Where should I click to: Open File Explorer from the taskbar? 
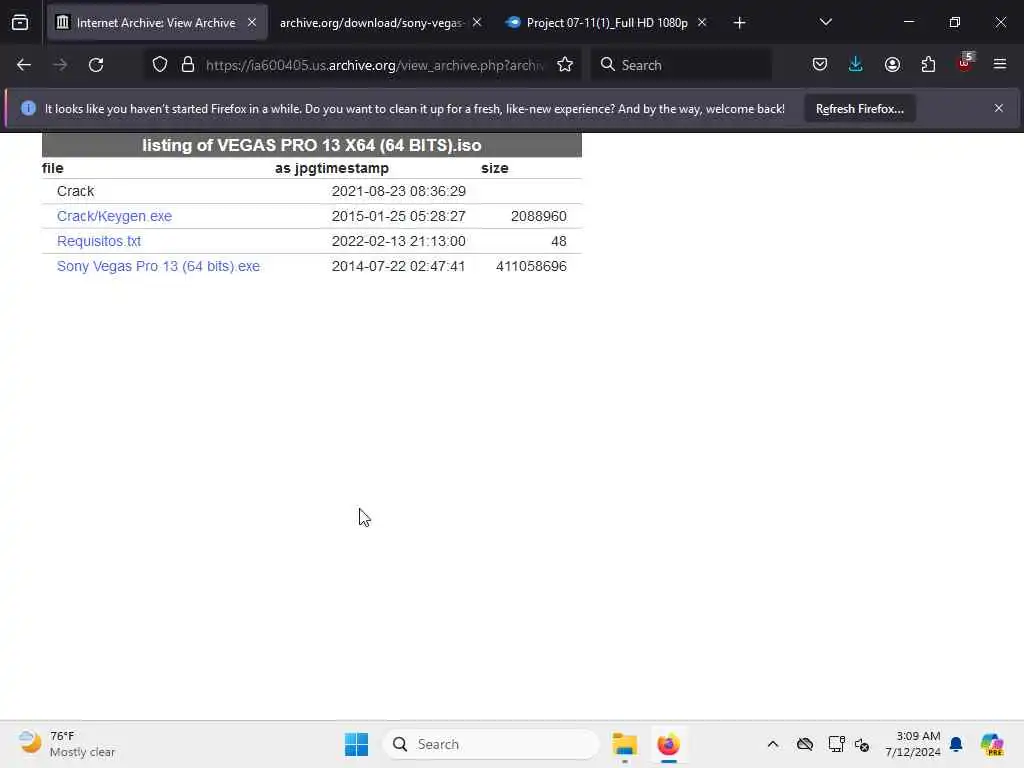[x=624, y=744]
